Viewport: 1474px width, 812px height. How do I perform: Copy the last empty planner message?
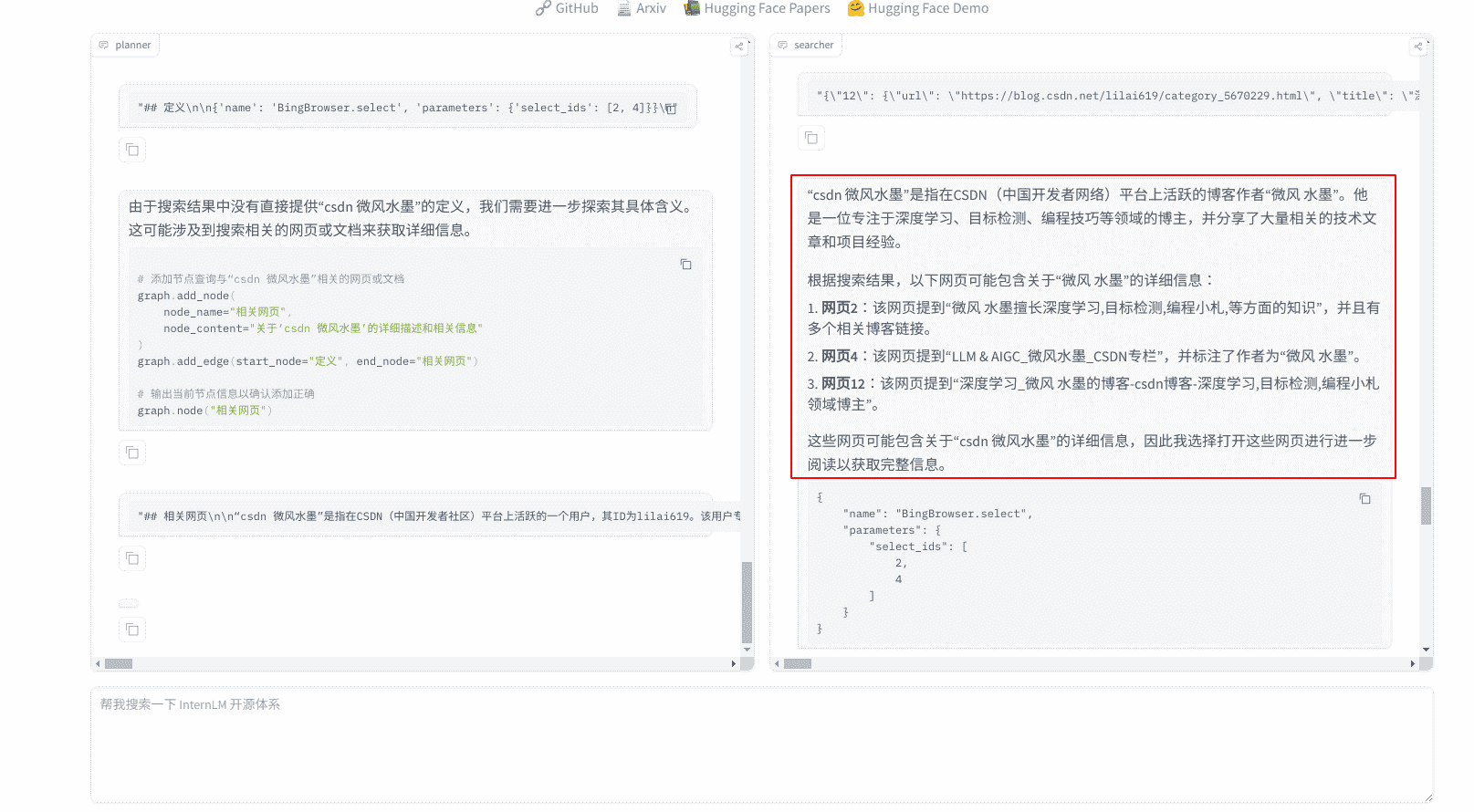(132, 630)
